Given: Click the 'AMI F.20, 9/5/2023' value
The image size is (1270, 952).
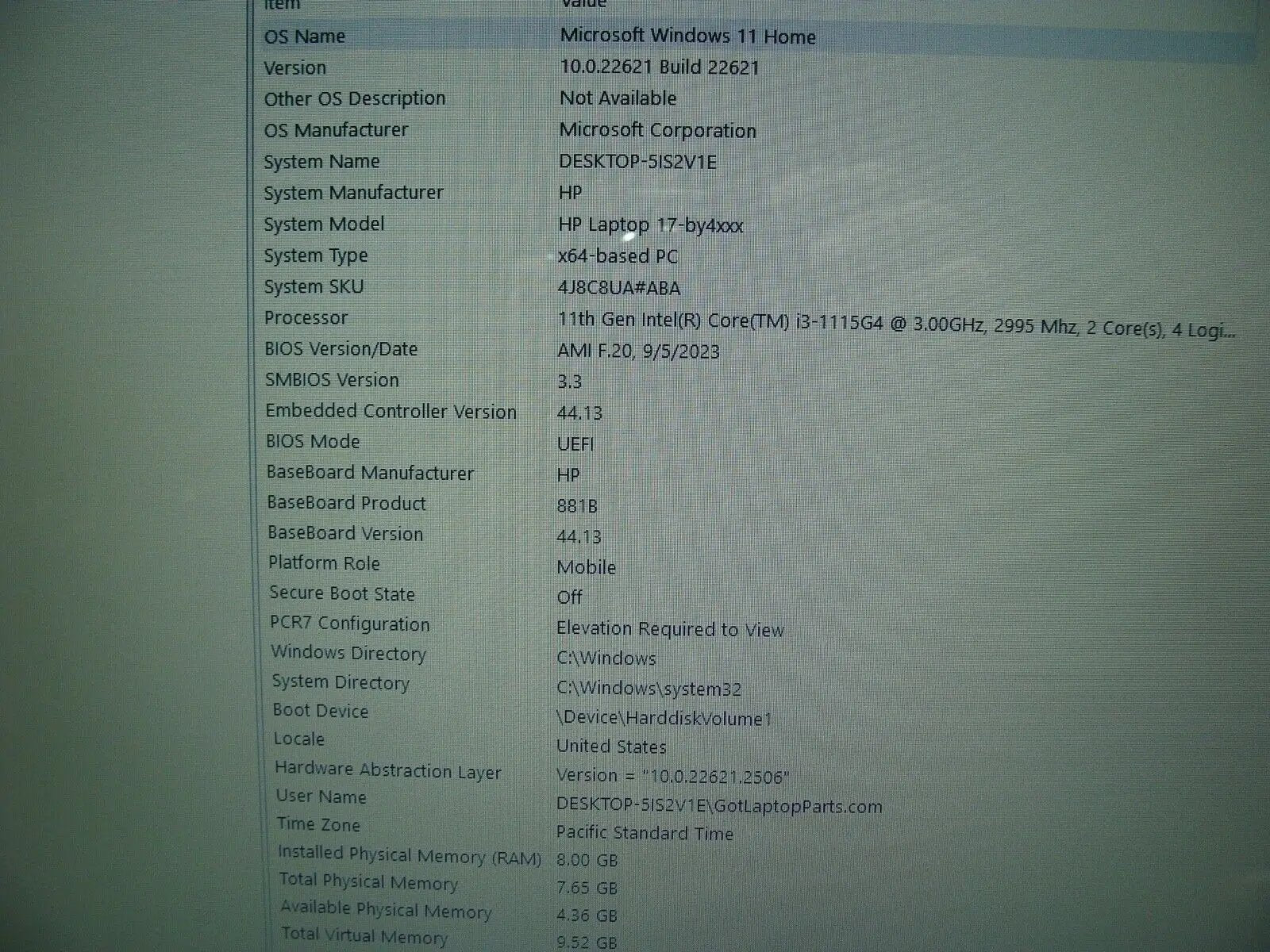Looking at the screenshot, I should (639, 351).
